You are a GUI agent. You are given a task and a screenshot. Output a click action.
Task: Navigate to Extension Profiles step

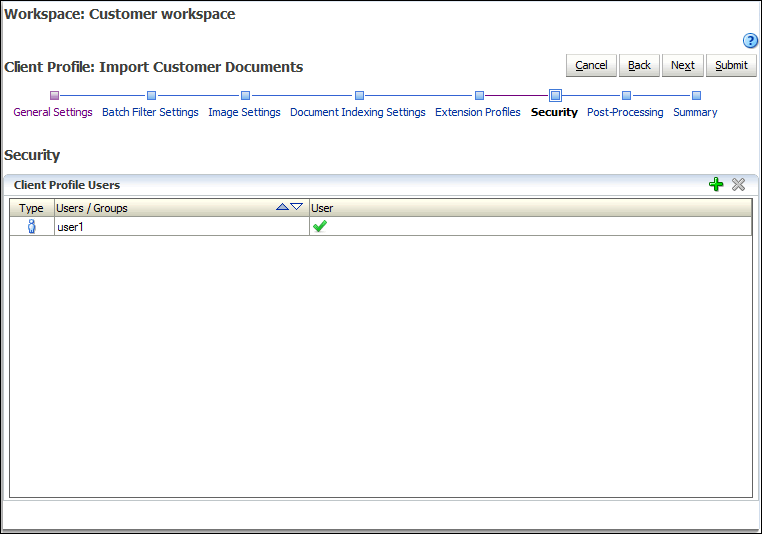[x=478, y=112]
